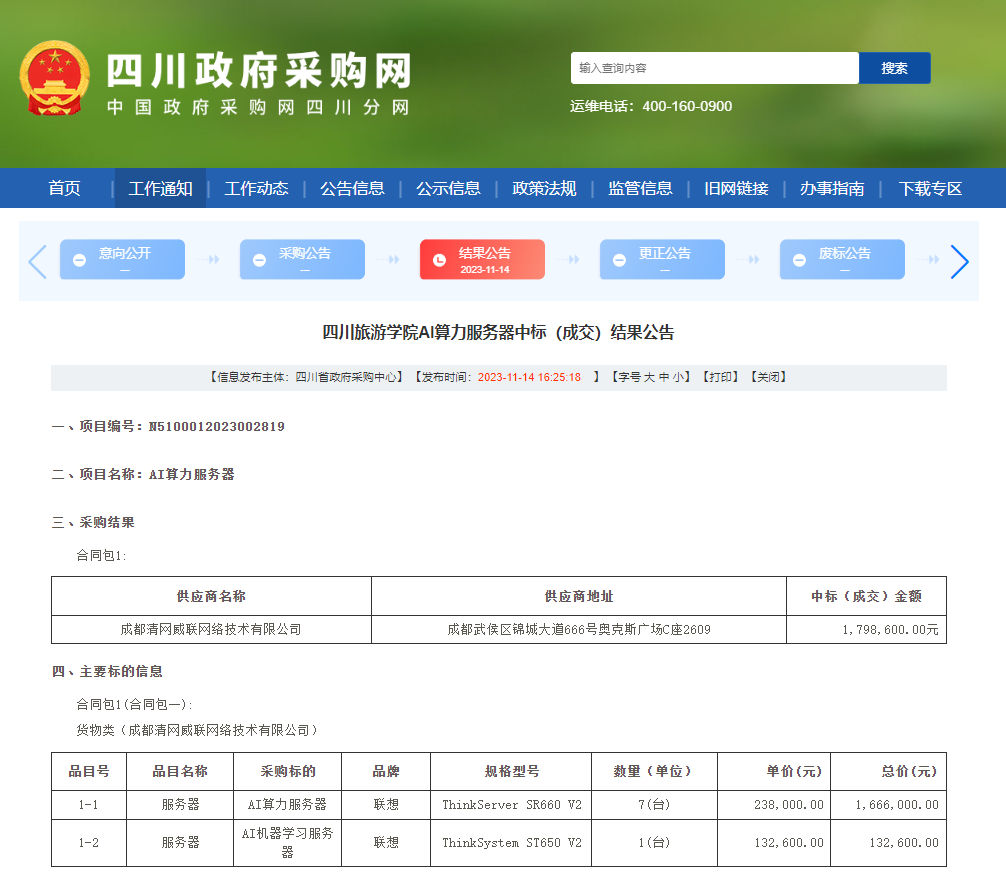
Task: Open the 政策法规 navigation item
Action: (544, 189)
